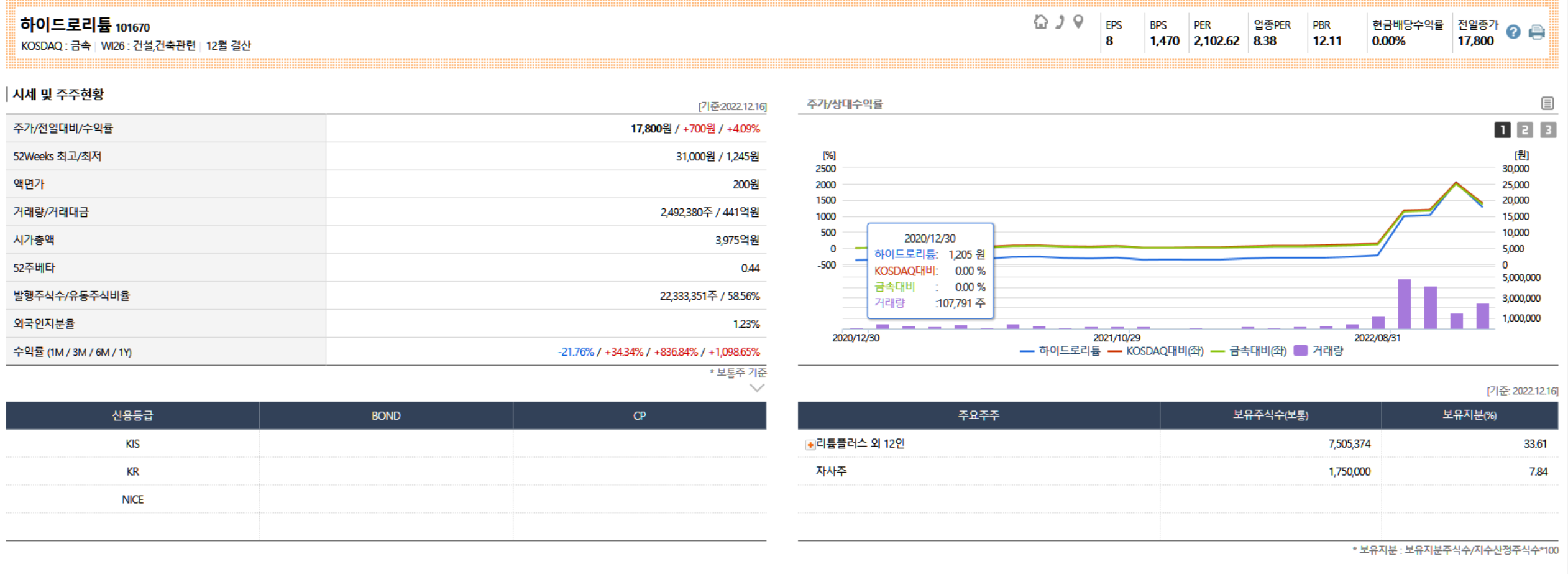The image size is (1568, 574).
Task: Click the 7.84 ownership percentage cell
Action: 1470,471
